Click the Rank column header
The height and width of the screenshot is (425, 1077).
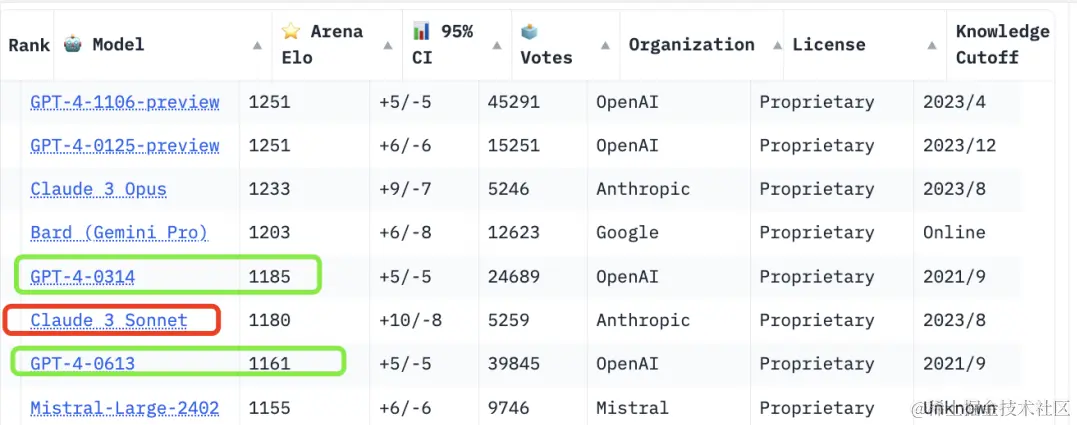29,45
